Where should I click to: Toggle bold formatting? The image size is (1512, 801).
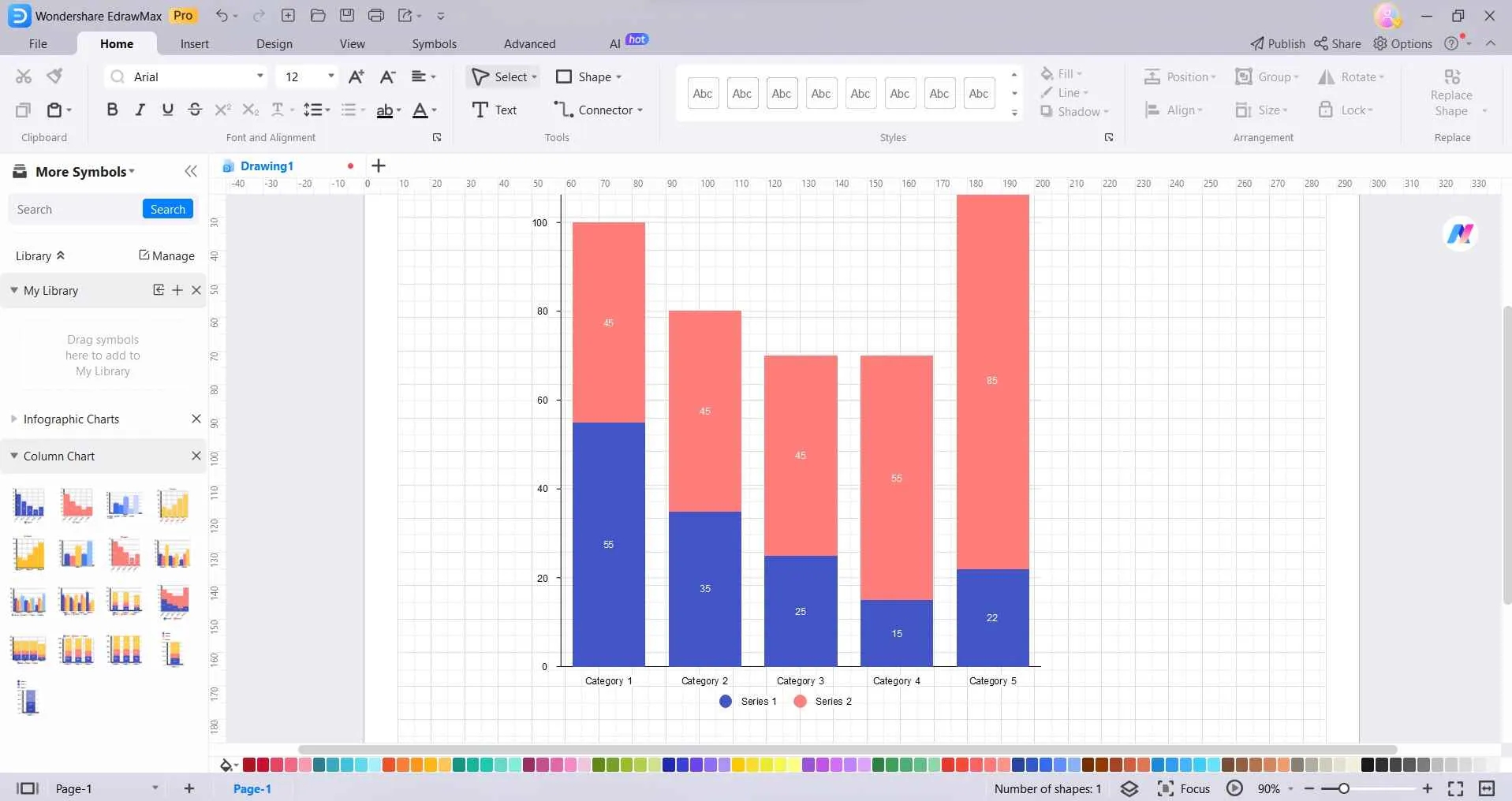[112, 110]
